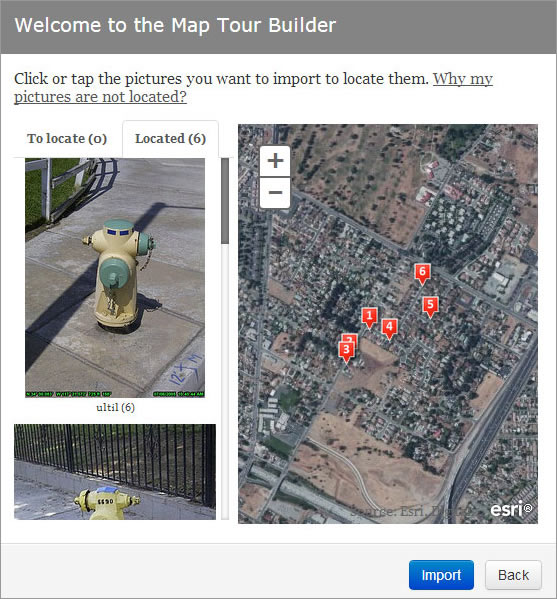Click the ultil (6) caption label
557x599 pixels.
click(115, 407)
